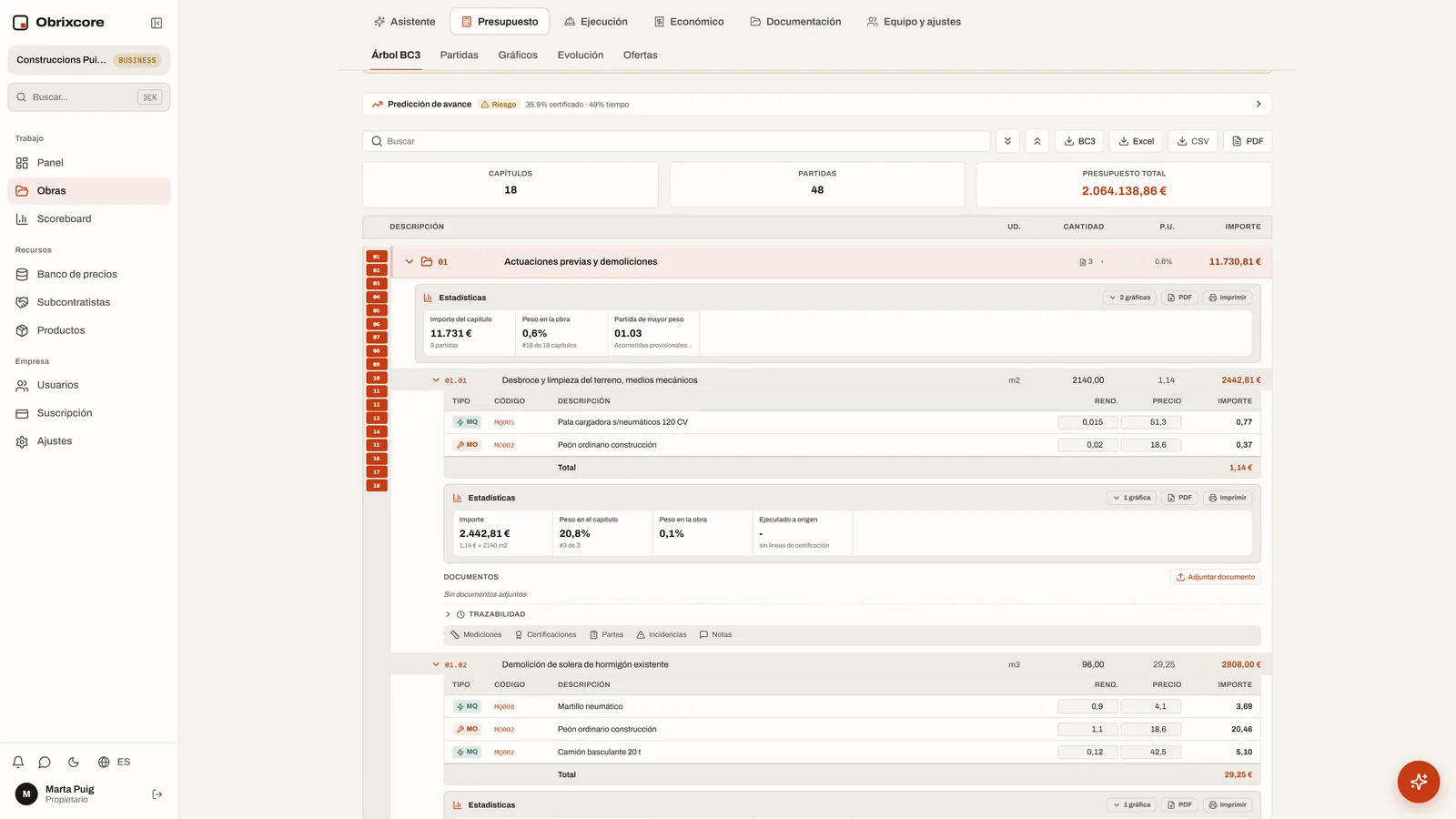
Task: Select Partidas sub-tab
Action: (459, 55)
